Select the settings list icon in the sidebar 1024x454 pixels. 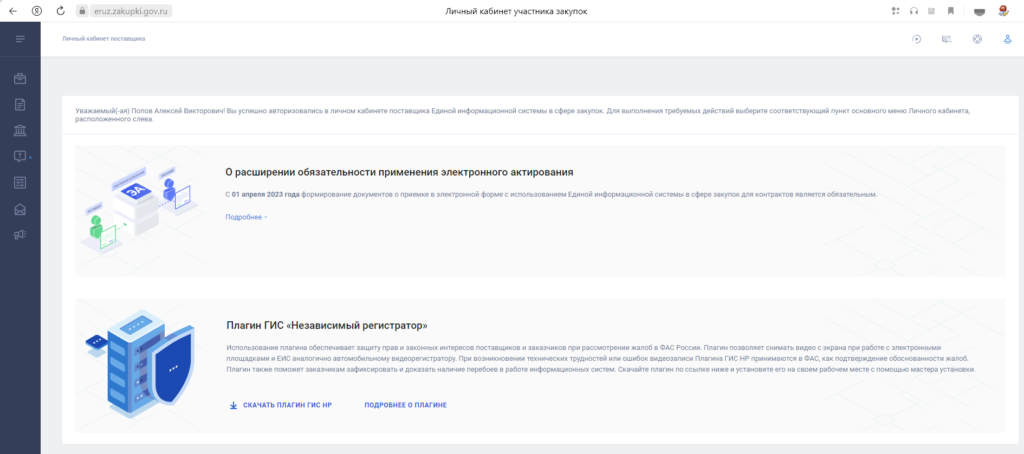20,183
